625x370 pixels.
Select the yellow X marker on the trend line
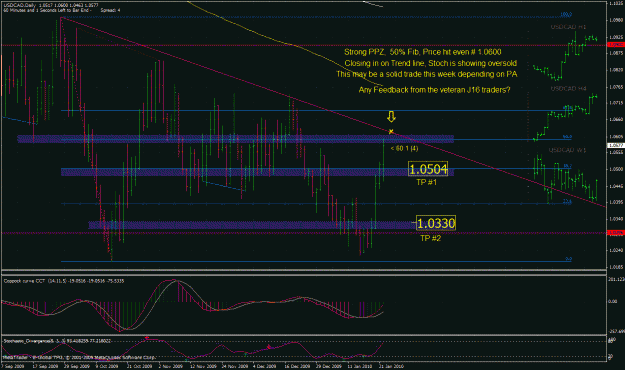391,131
